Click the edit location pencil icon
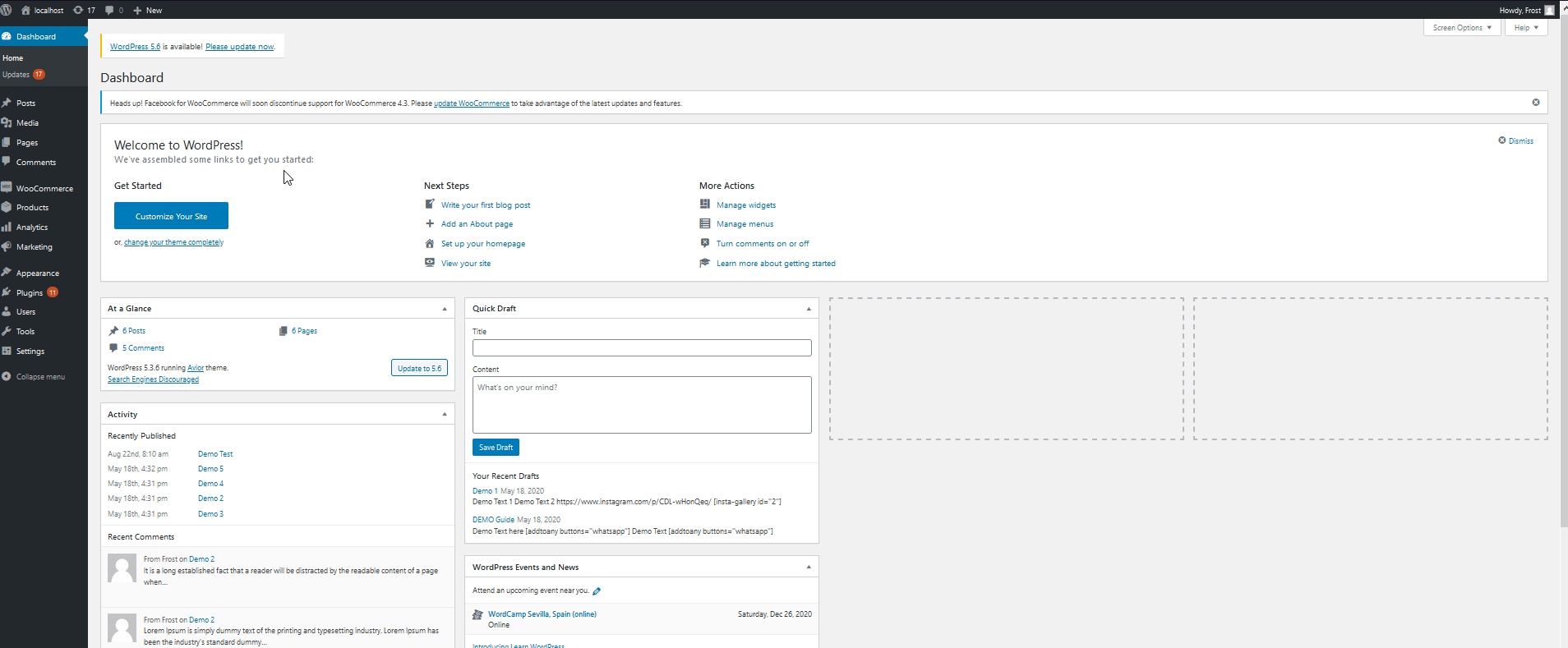 tap(597, 591)
